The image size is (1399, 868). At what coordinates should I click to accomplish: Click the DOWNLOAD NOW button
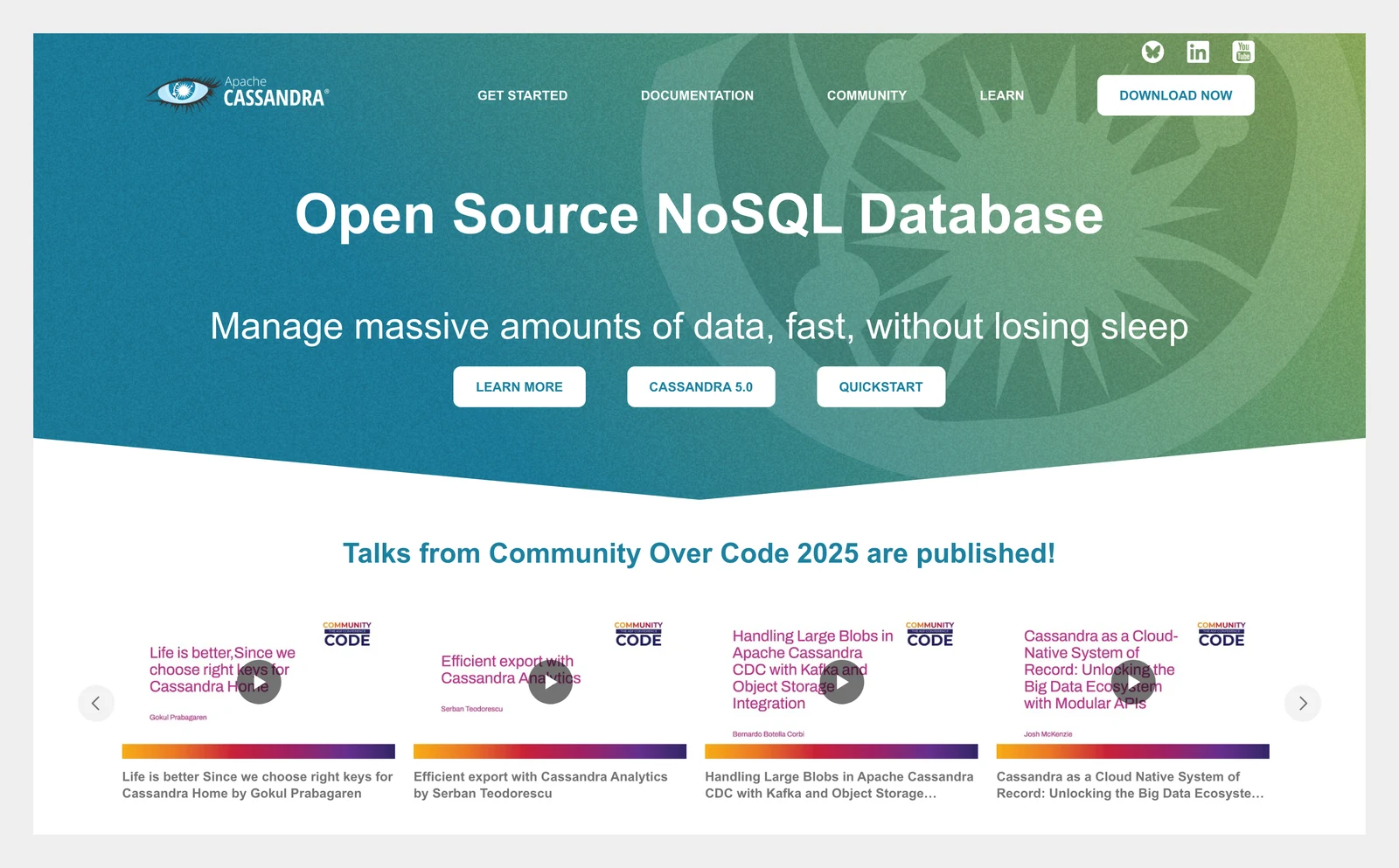tap(1176, 95)
